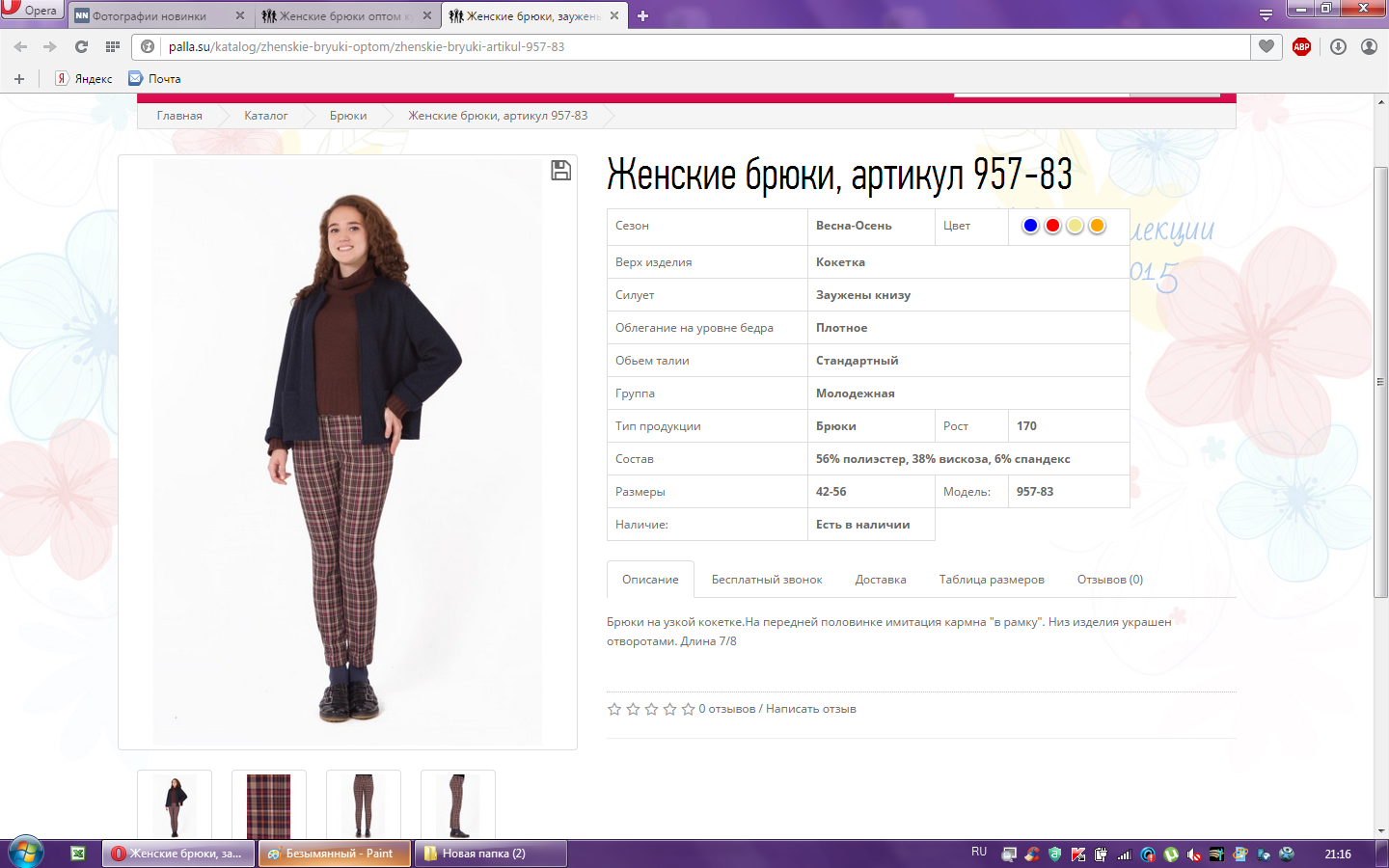Image resolution: width=1389 pixels, height=868 pixels.
Task: Select the pale yellow color swatch
Action: click(1075, 226)
